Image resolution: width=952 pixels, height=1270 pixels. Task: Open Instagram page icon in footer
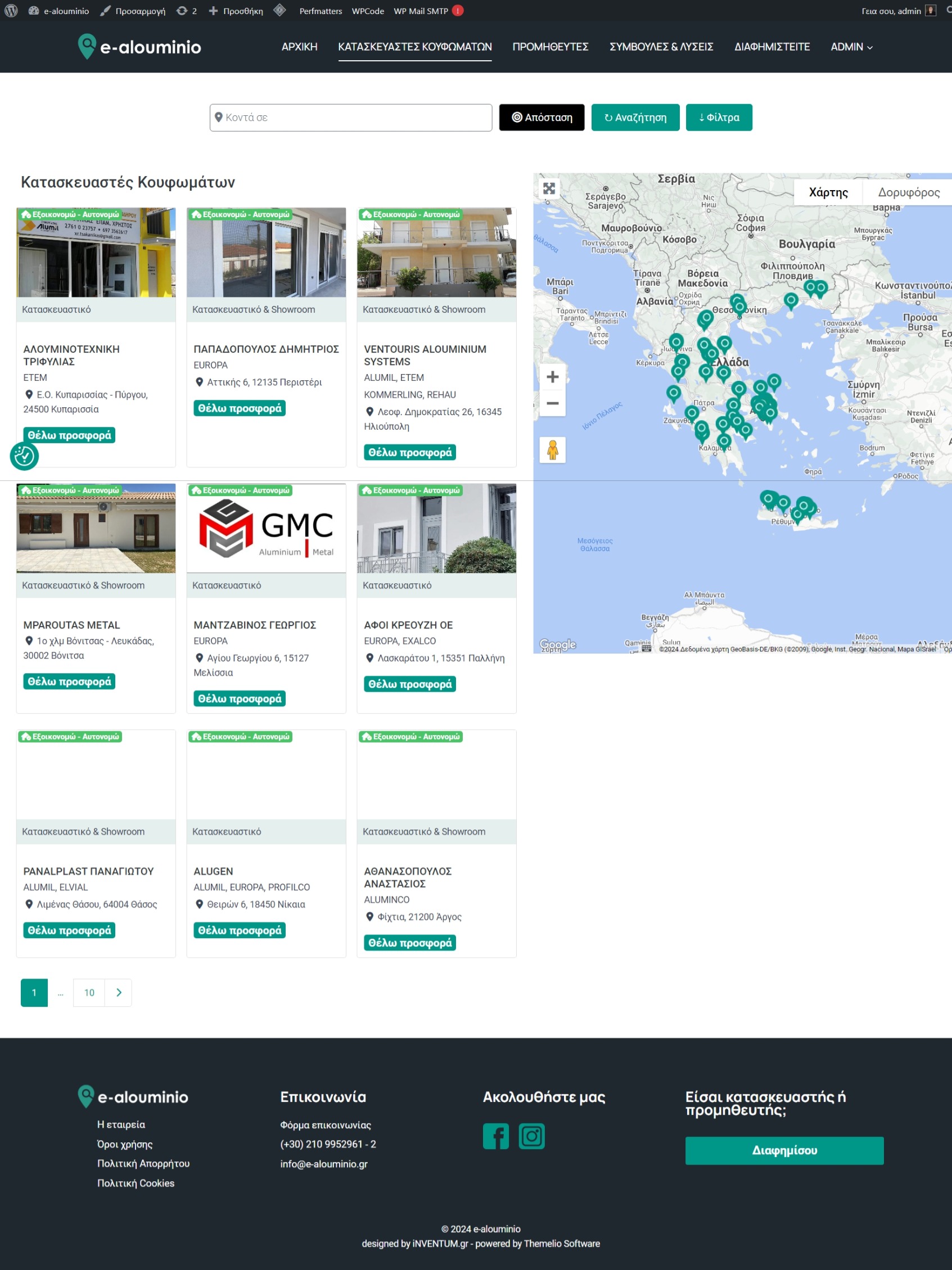pos(531,1136)
